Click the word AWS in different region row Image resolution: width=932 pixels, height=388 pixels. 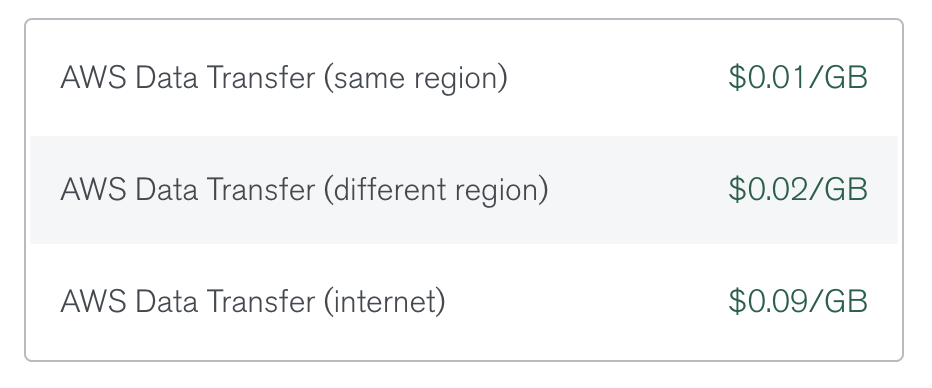pyautogui.click(x=93, y=190)
